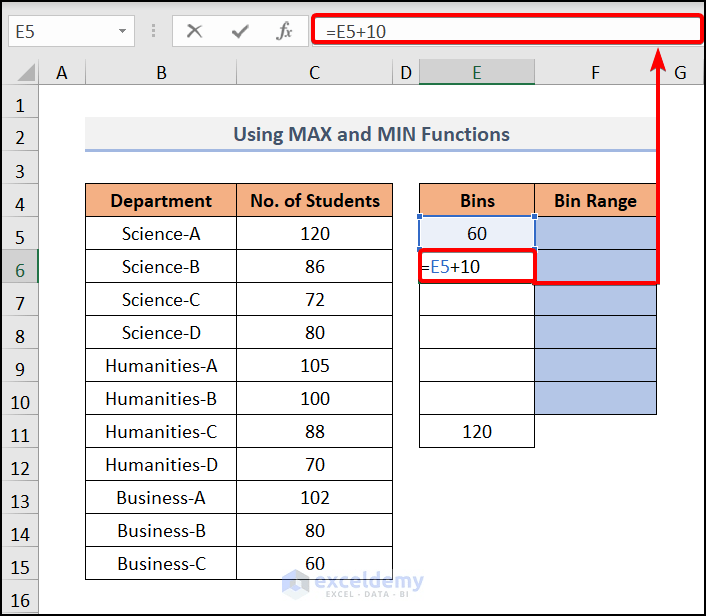Select column G header

(x=680, y=72)
